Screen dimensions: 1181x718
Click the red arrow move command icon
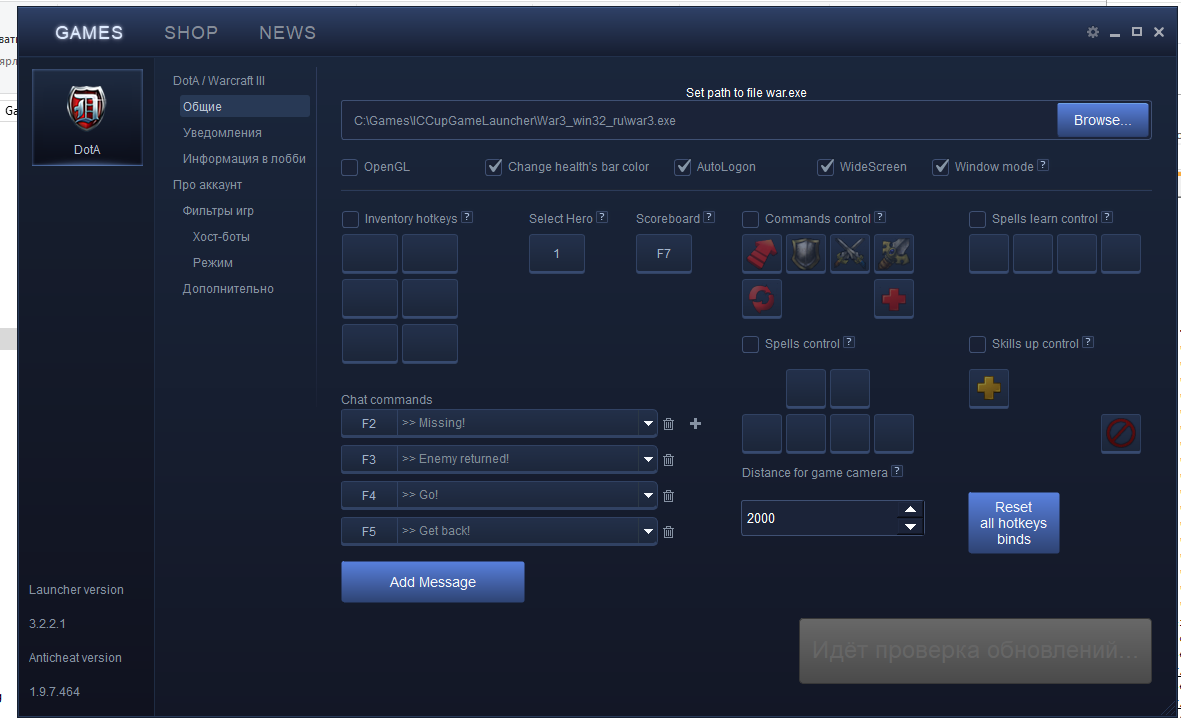761,253
